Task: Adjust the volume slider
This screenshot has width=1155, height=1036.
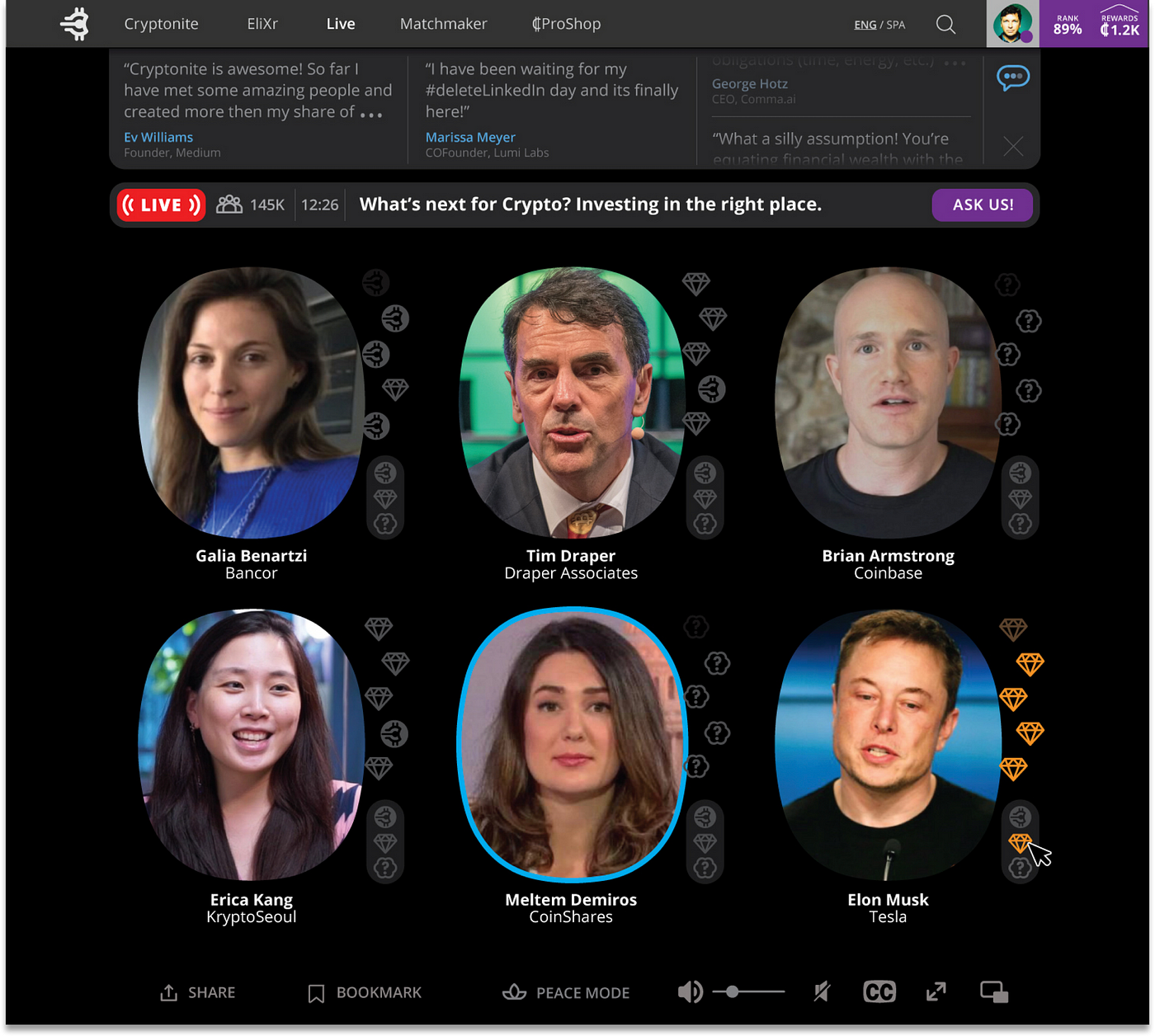Action: (748, 991)
